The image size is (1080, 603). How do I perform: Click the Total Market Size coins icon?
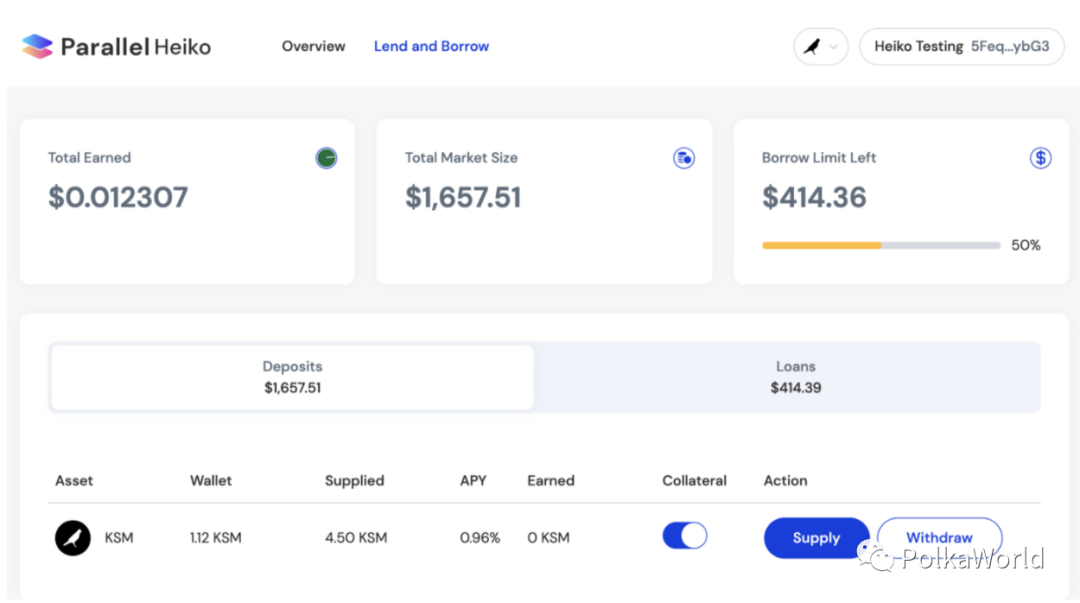[x=684, y=158]
